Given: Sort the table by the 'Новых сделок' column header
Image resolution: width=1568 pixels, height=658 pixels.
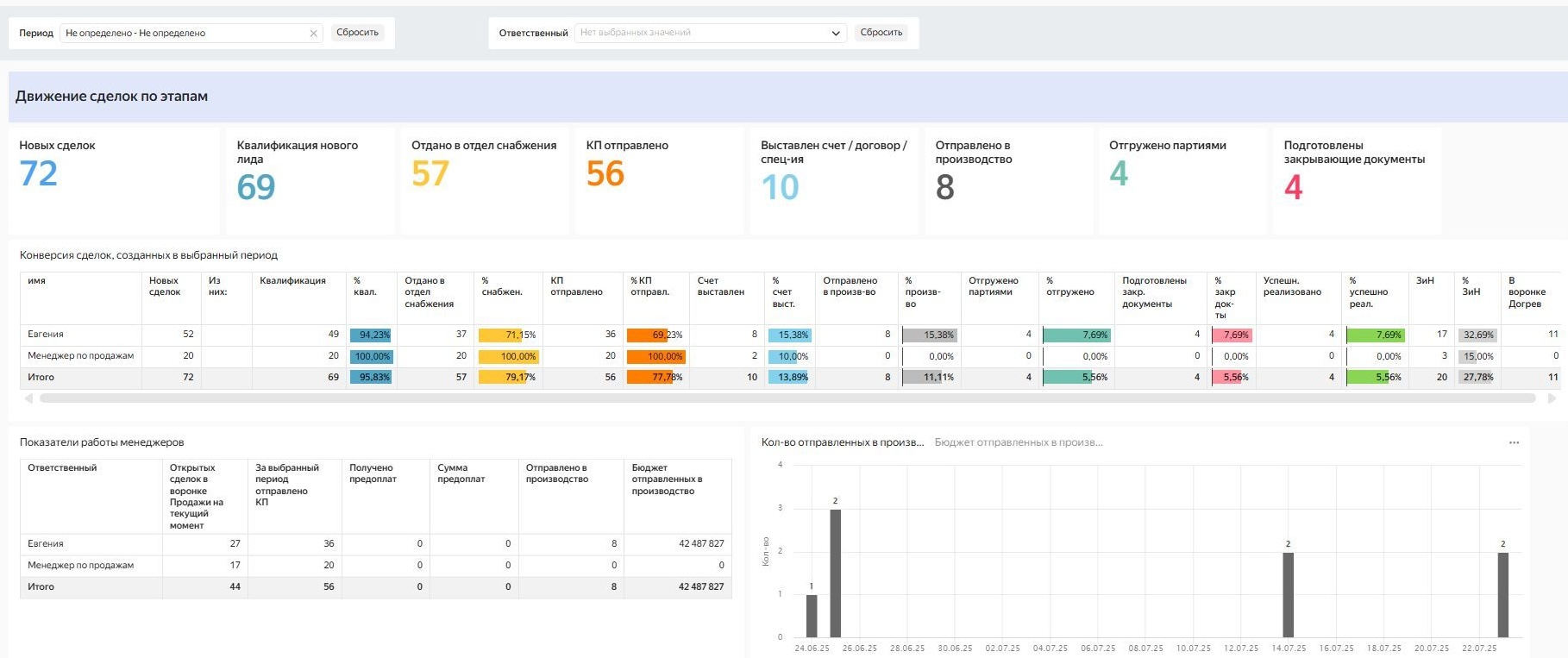Looking at the screenshot, I should point(165,286).
